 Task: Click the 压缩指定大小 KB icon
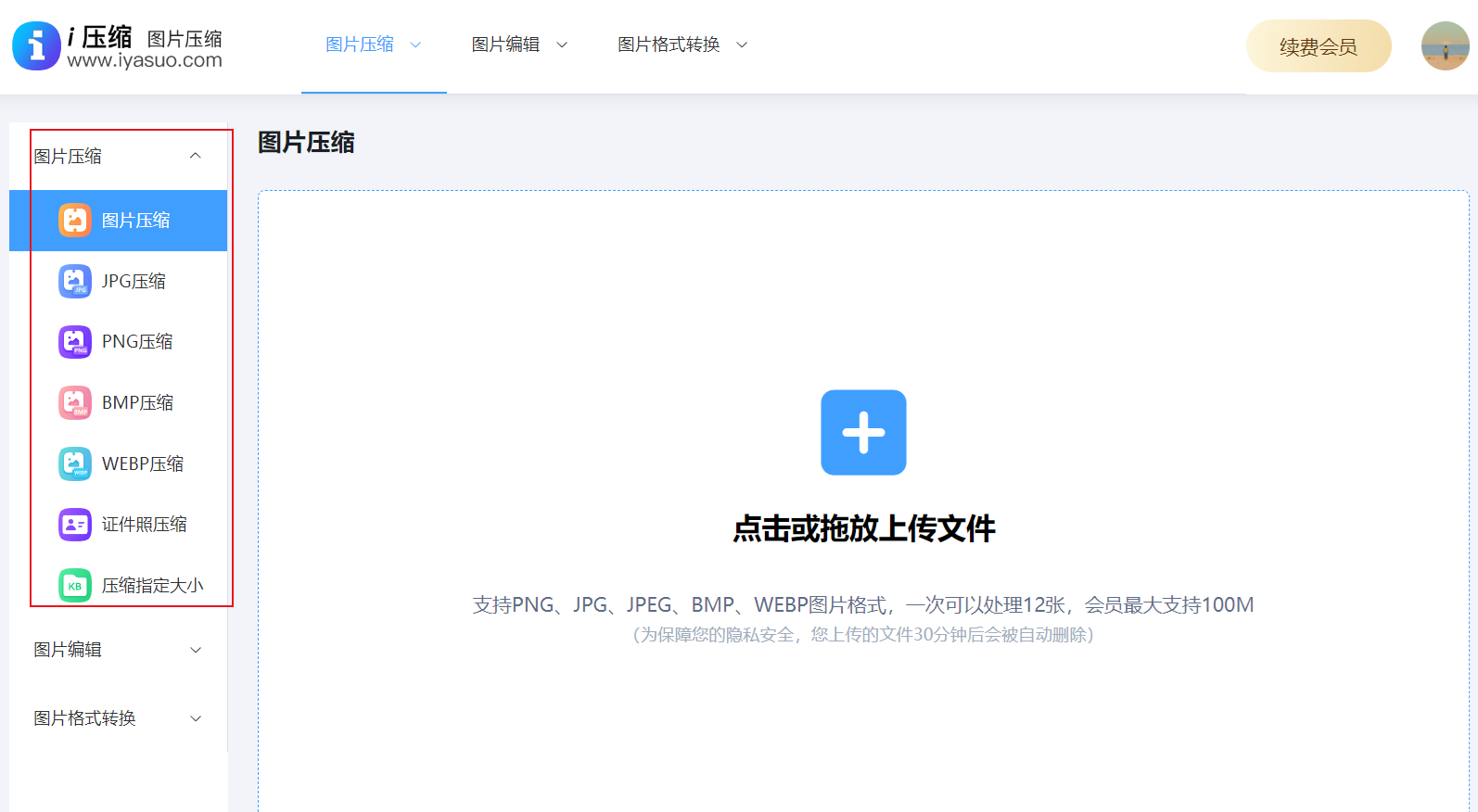tap(75, 586)
